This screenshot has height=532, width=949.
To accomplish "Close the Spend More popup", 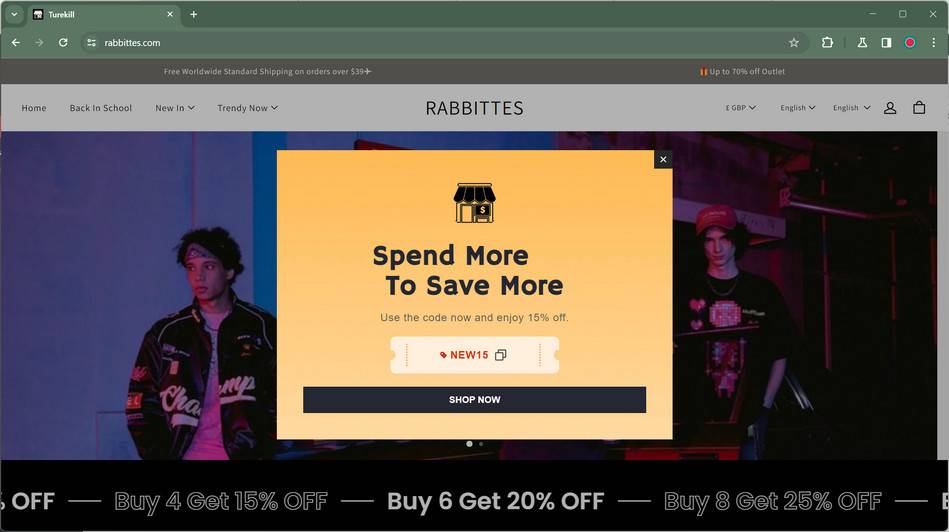I will (x=663, y=159).
